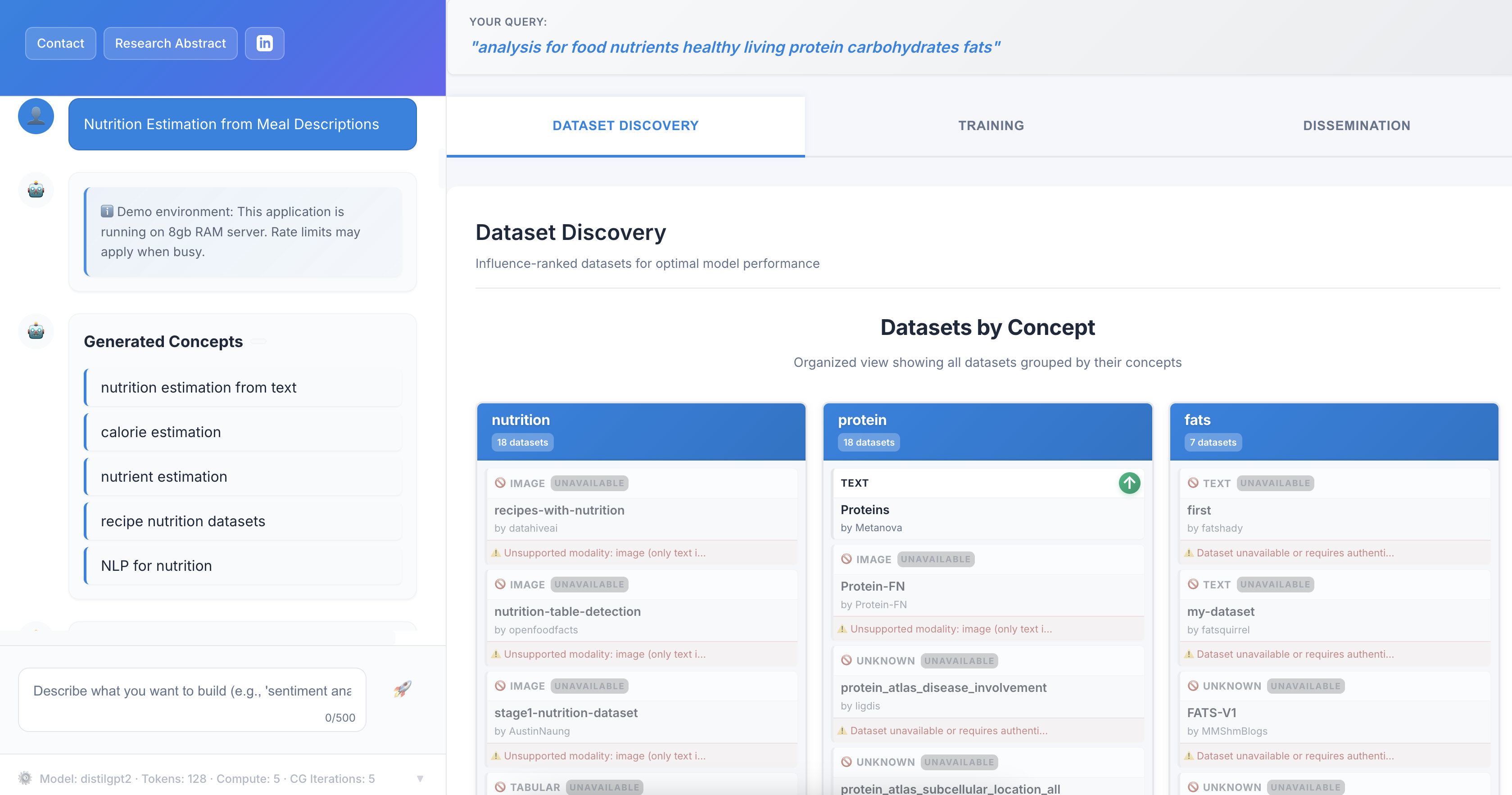Click the '18 datasets' badge under protein
This screenshot has width=1512, height=795.
coord(869,443)
